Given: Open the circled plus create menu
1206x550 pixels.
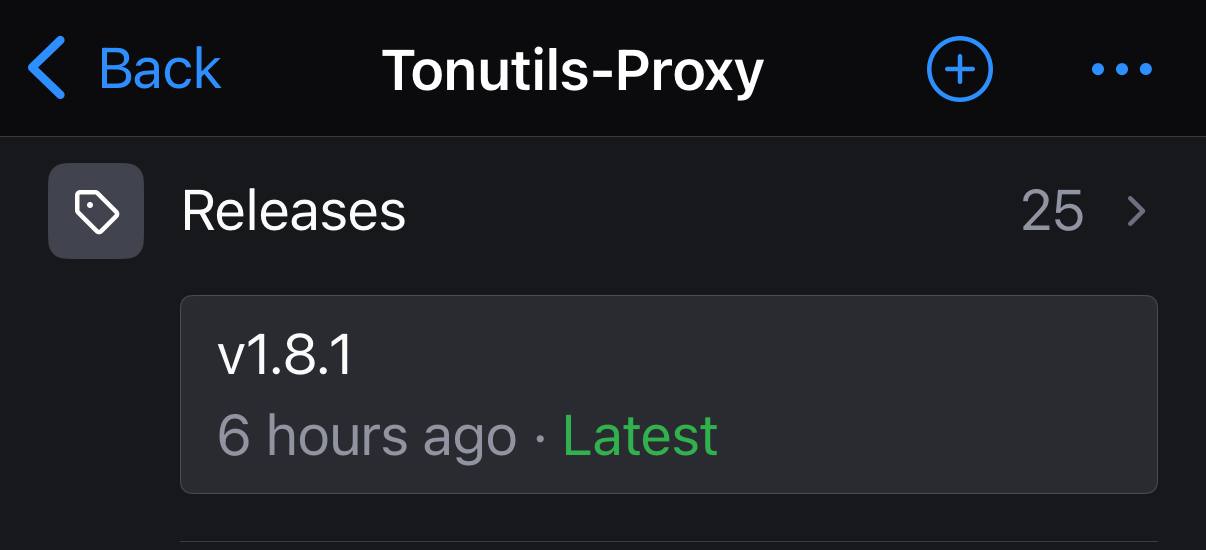Looking at the screenshot, I should pyautogui.click(x=960, y=69).
